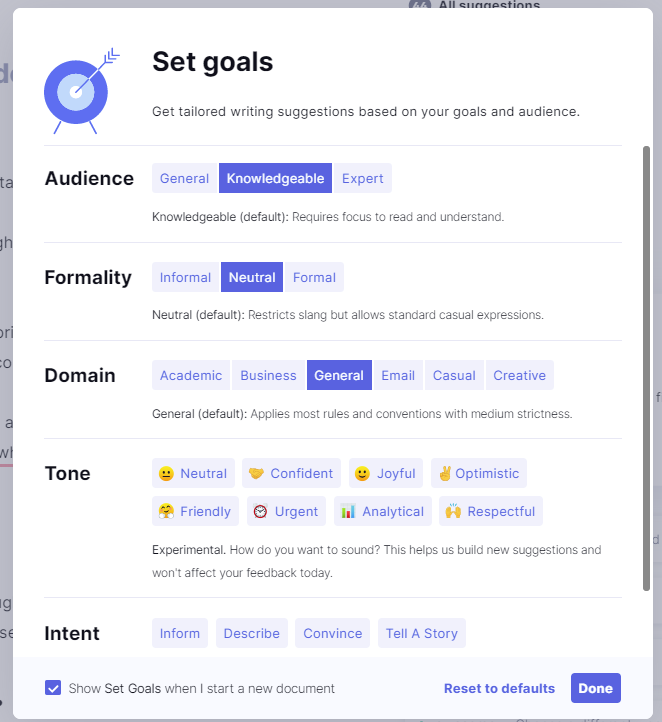Set Intent to Convince
This screenshot has width=662, height=722.
click(x=332, y=633)
